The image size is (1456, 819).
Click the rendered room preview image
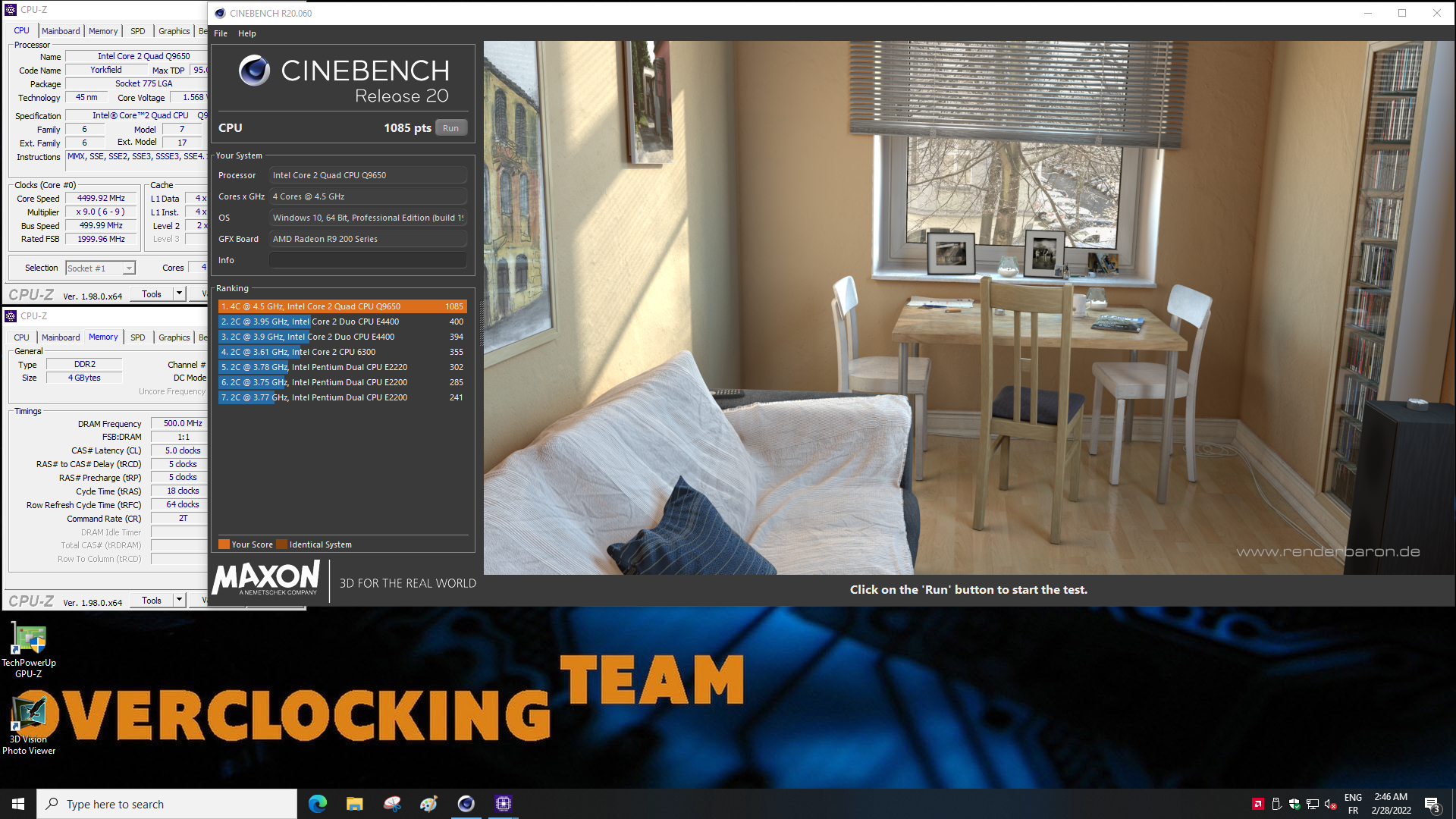(x=968, y=307)
